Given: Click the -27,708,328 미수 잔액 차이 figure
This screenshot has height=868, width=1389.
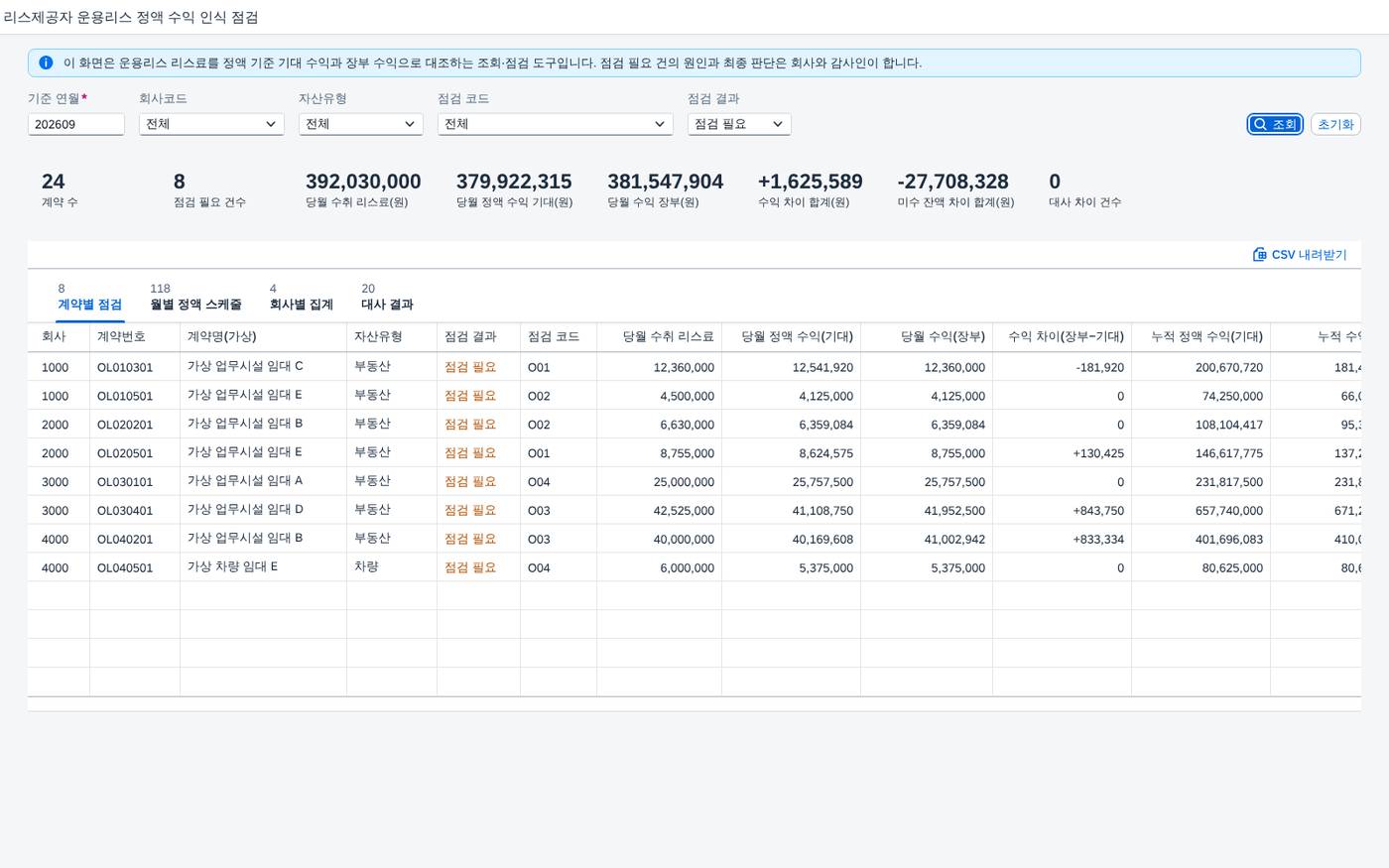Looking at the screenshot, I should point(952,182).
